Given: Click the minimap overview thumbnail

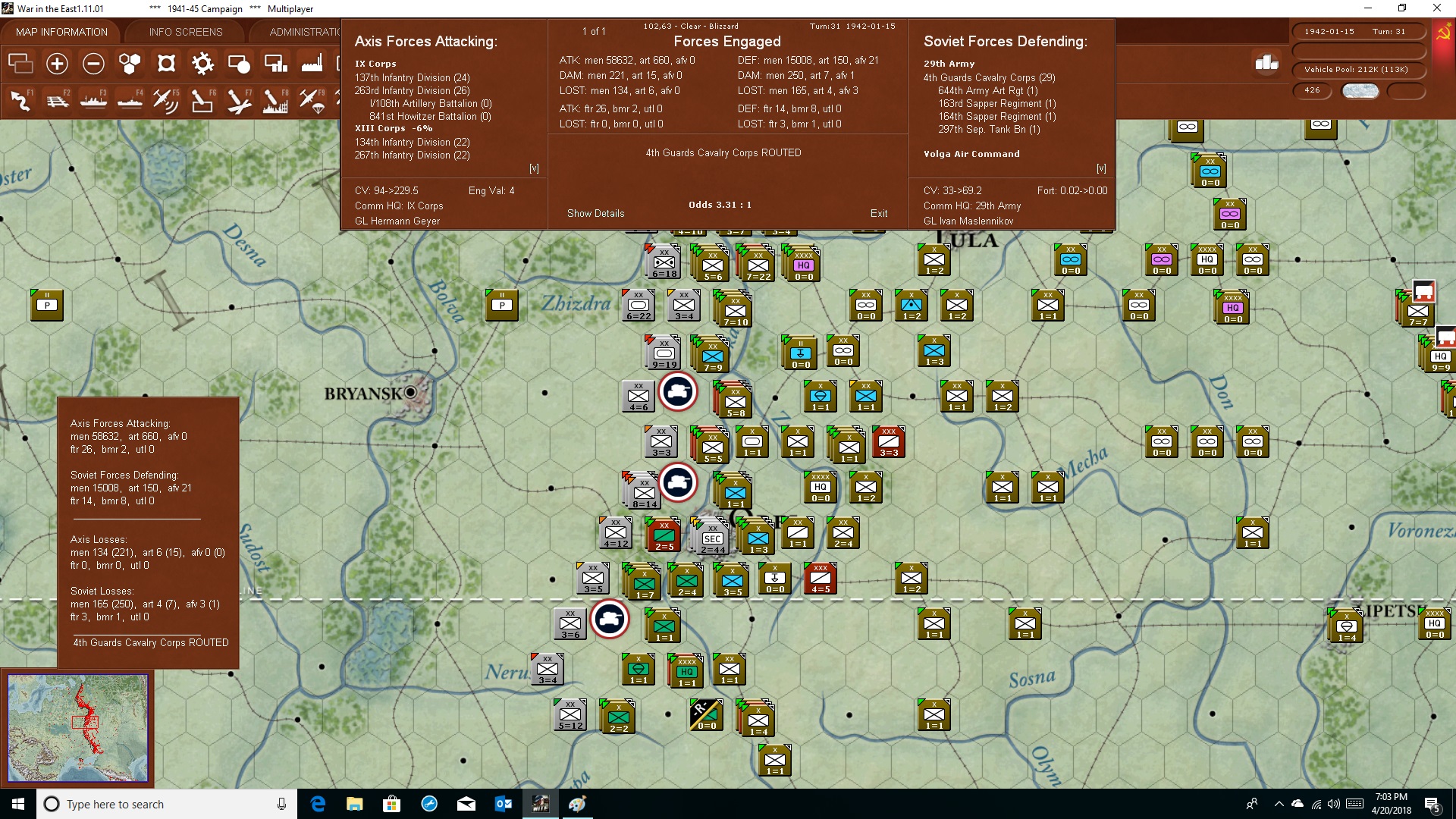Looking at the screenshot, I should (x=77, y=728).
